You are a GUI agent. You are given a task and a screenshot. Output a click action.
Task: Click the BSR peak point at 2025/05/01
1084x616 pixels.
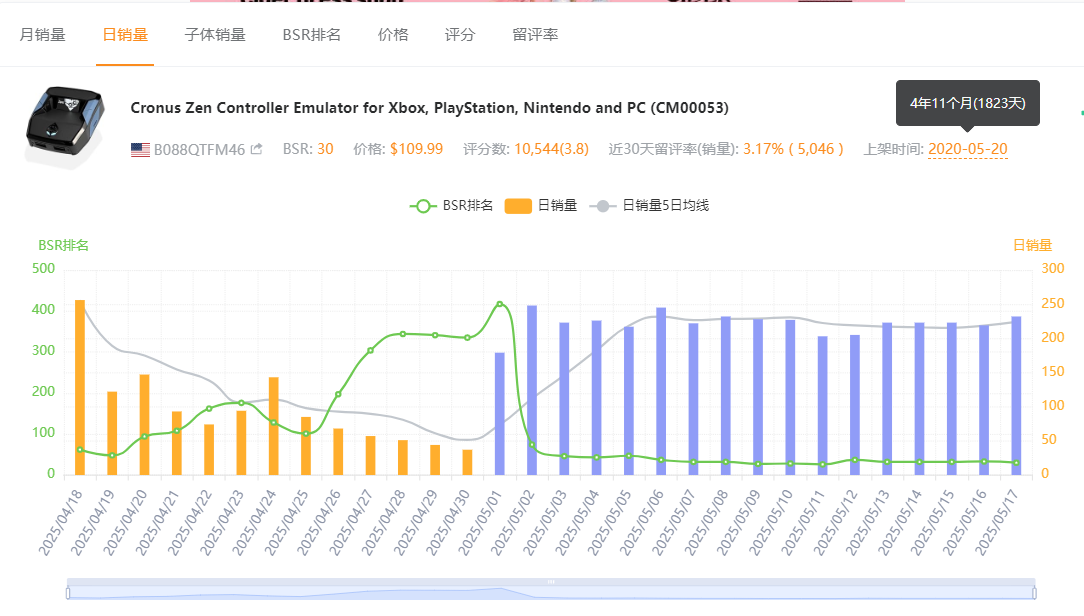tap(500, 304)
